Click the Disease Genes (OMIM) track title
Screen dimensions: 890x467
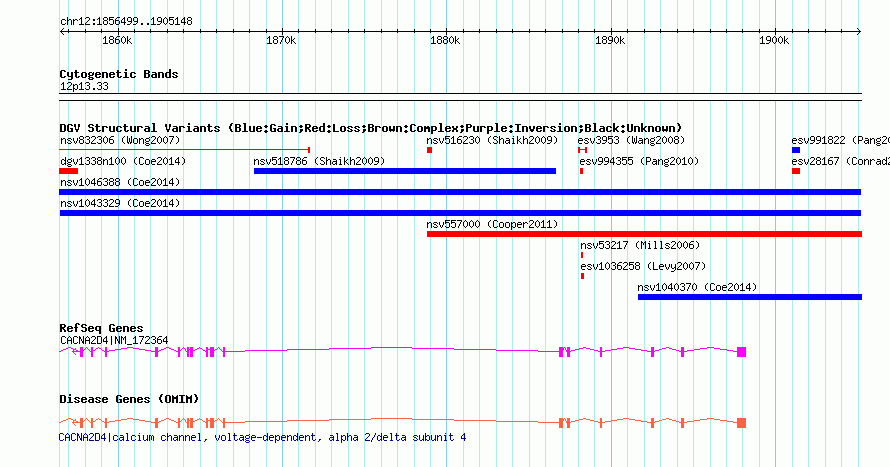pos(129,399)
